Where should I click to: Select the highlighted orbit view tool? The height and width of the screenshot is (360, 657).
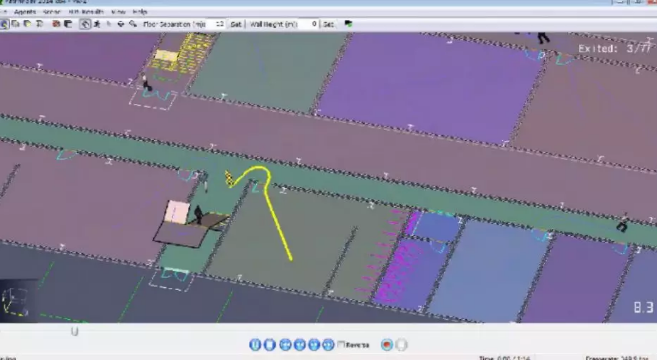click(85, 24)
